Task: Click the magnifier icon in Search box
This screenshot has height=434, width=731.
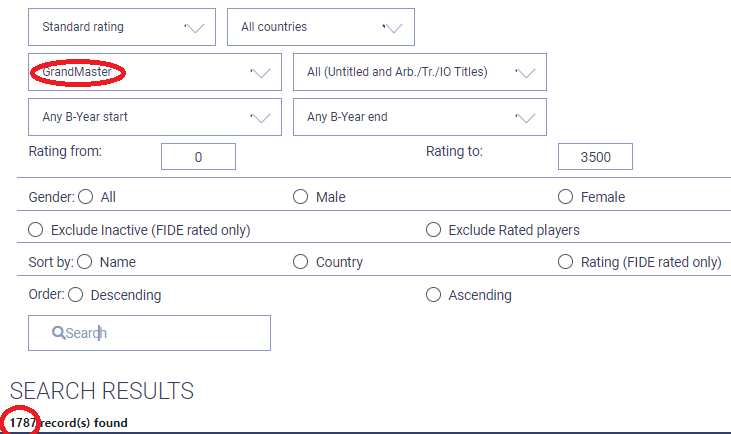Action: [59, 333]
